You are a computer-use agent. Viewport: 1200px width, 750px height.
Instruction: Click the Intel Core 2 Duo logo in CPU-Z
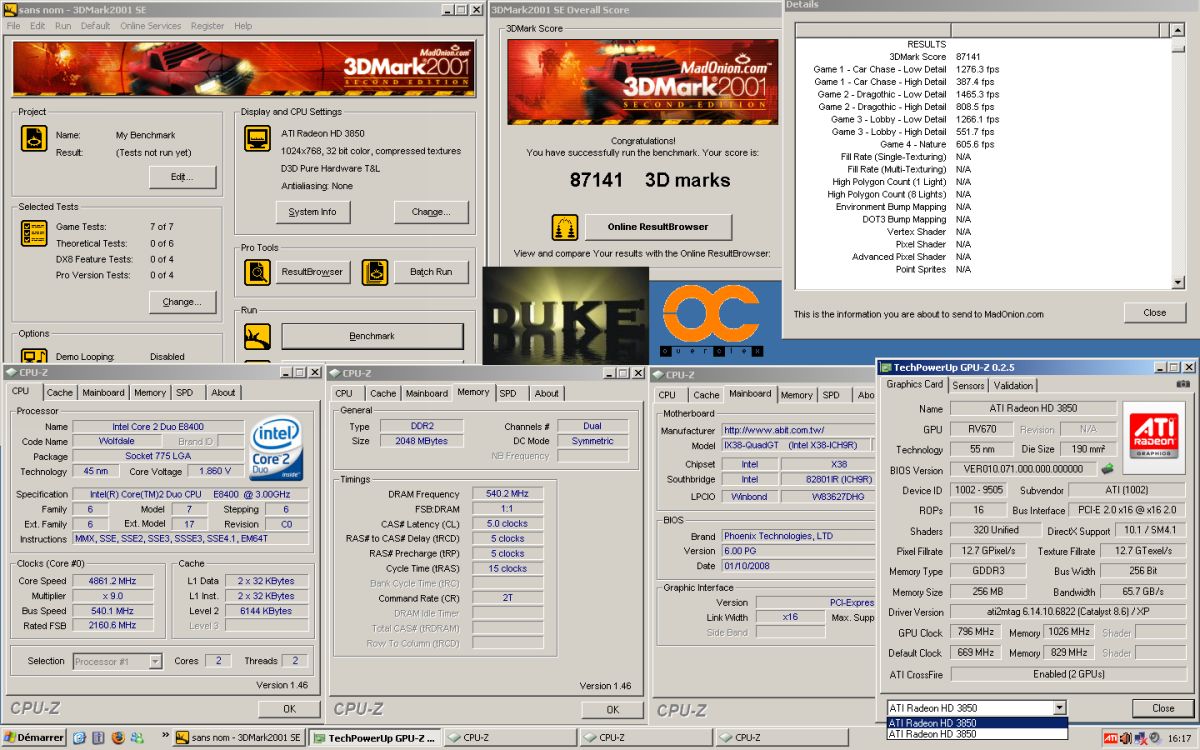(x=277, y=449)
